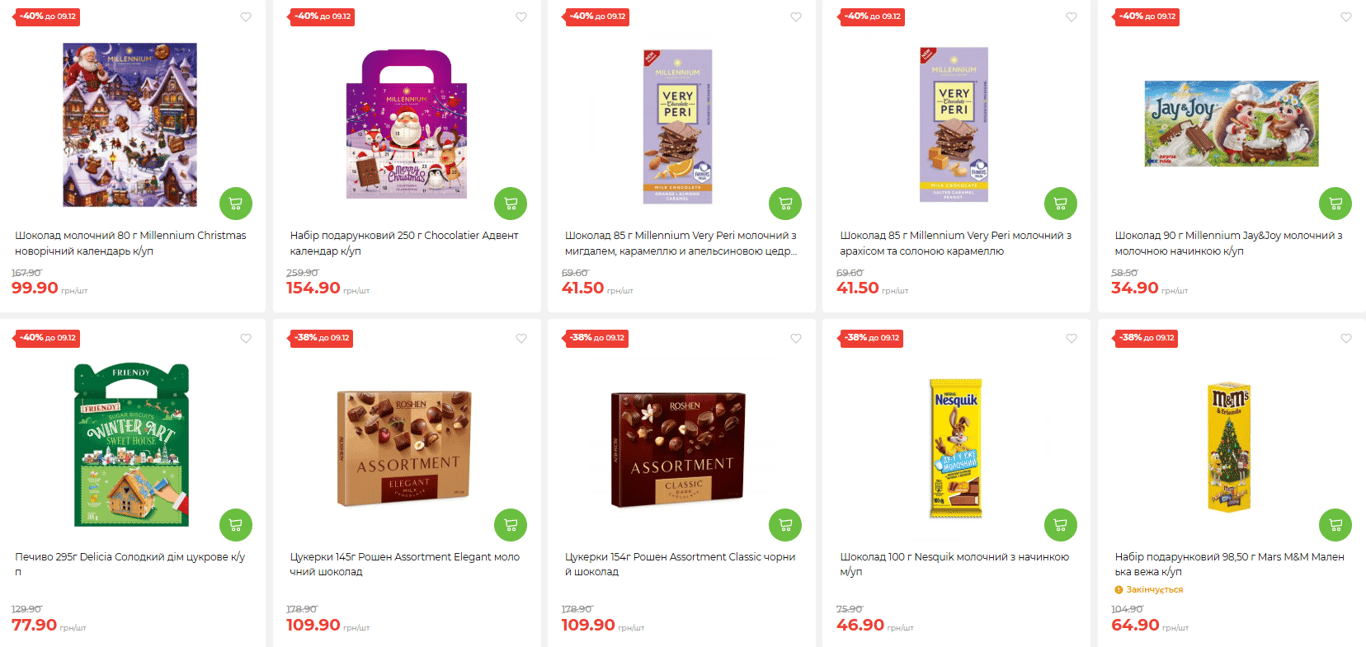Add M&M gift set to cart

(1335, 524)
